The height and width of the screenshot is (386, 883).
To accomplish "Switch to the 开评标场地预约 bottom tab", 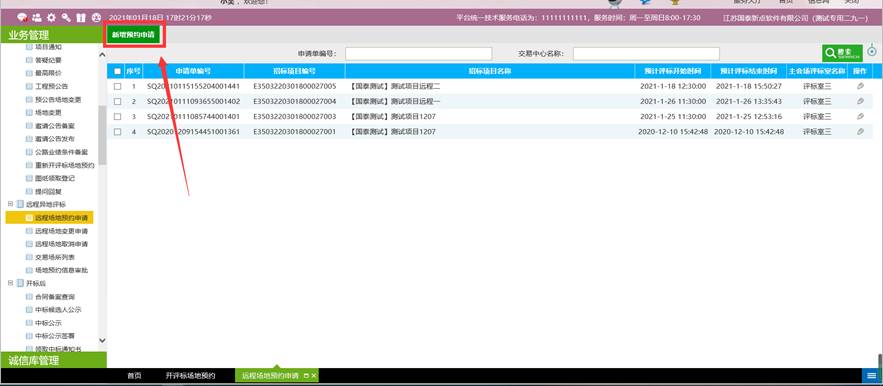I will [x=190, y=376].
